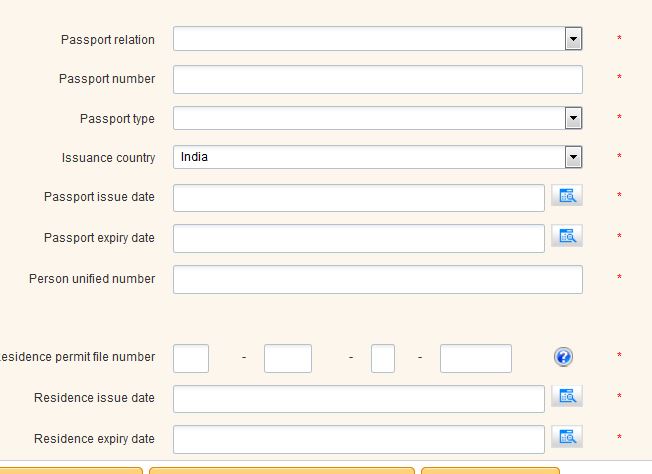Open calendar picker for Passport issue date
The width and height of the screenshot is (652, 474).
click(x=567, y=196)
